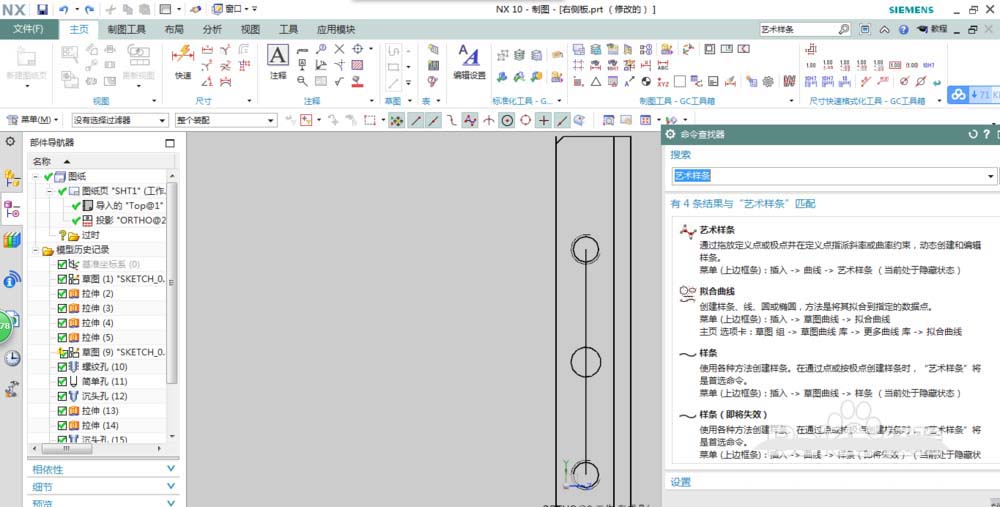Click the search magnifier in the command finder box
Viewport: 1000px width, 507px height.
[x=845, y=29]
